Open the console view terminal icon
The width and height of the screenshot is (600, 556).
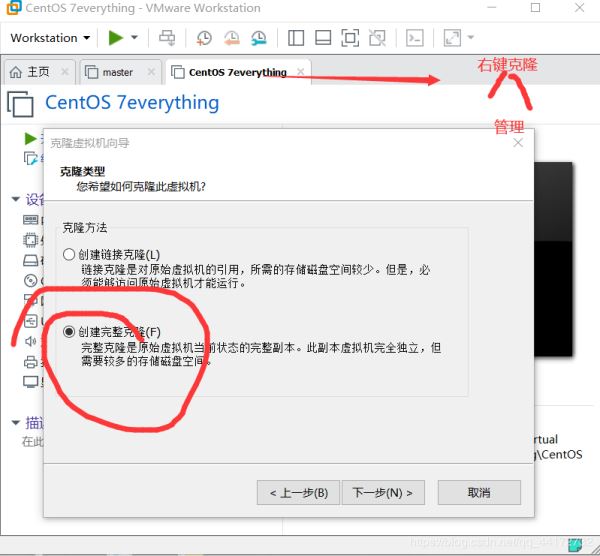(x=414, y=38)
